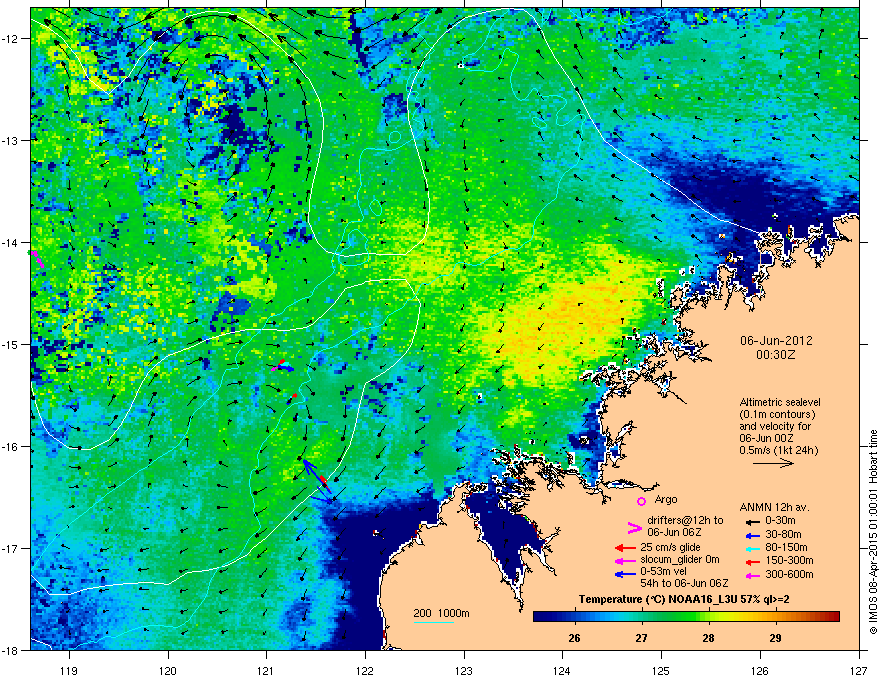Click the black arrow beside 0-30m
Image resolution: width=880 pixels, height=680 pixels.
click(x=753, y=521)
